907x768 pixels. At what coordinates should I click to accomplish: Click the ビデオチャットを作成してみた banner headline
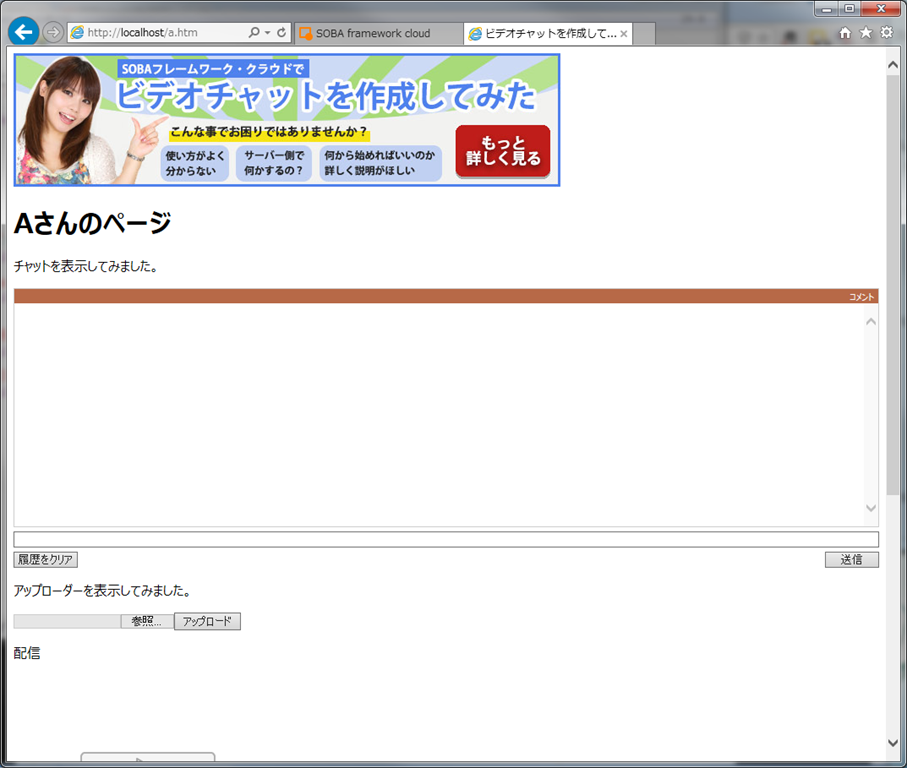(x=326, y=95)
